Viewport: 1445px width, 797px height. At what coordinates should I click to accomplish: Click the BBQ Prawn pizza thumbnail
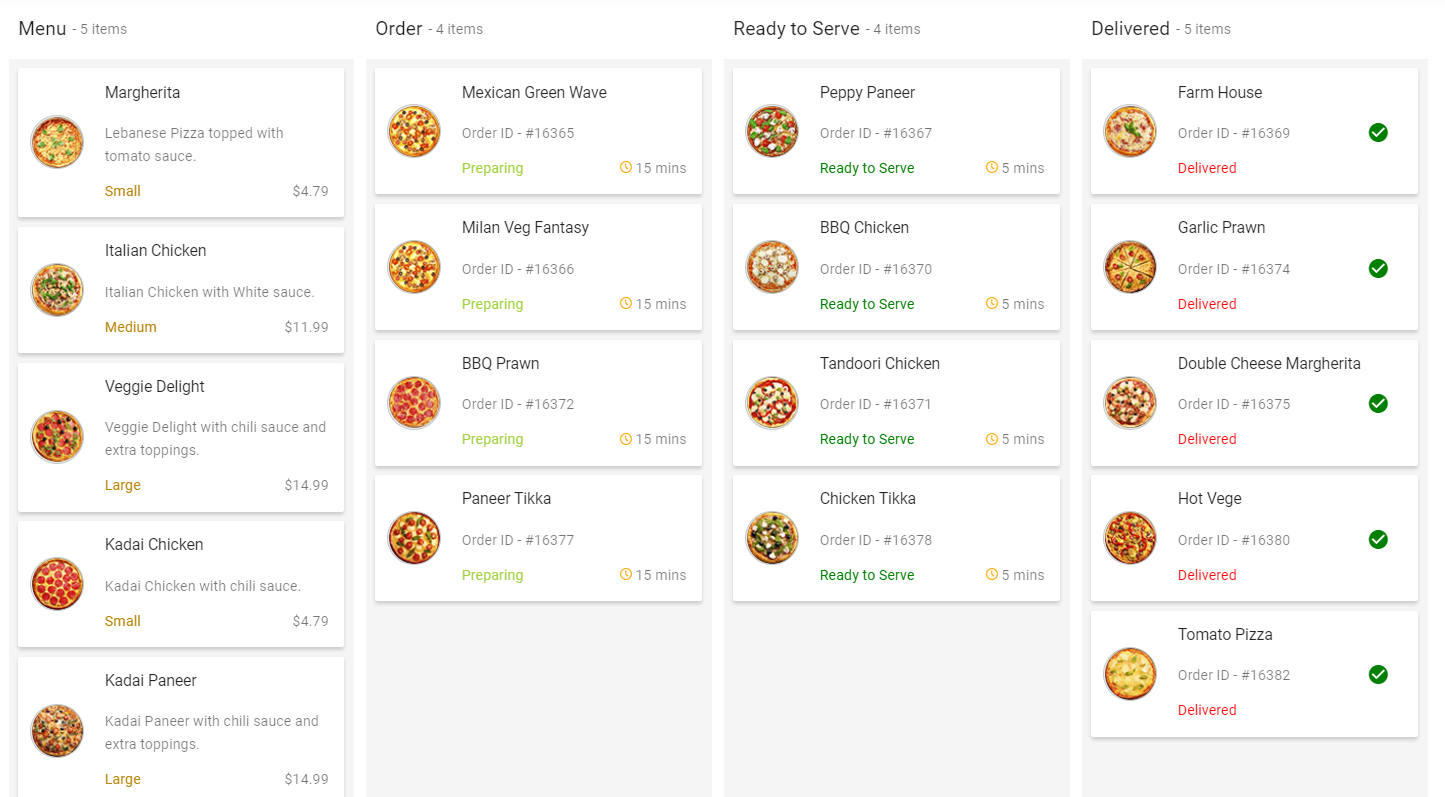[414, 403]
